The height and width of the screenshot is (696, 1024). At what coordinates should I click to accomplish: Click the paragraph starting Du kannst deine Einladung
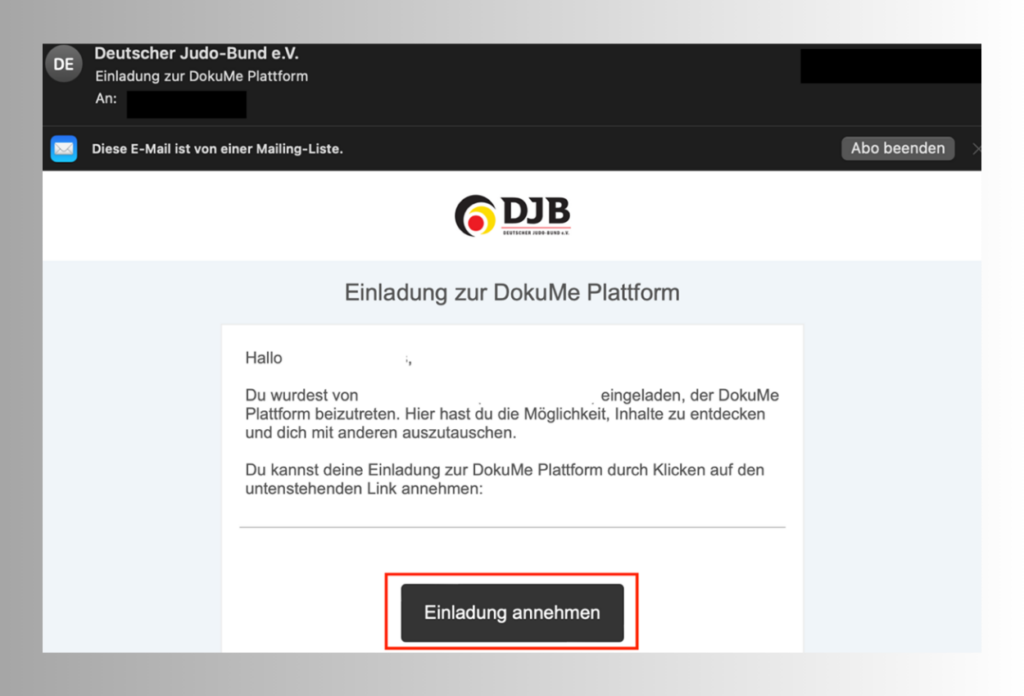[x=505, y=479]
